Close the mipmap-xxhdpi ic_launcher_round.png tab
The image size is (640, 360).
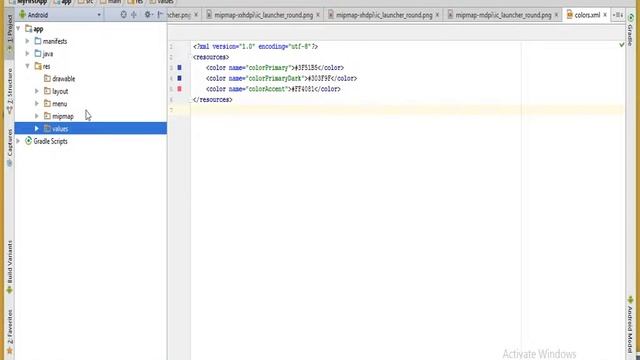[318, 15]
